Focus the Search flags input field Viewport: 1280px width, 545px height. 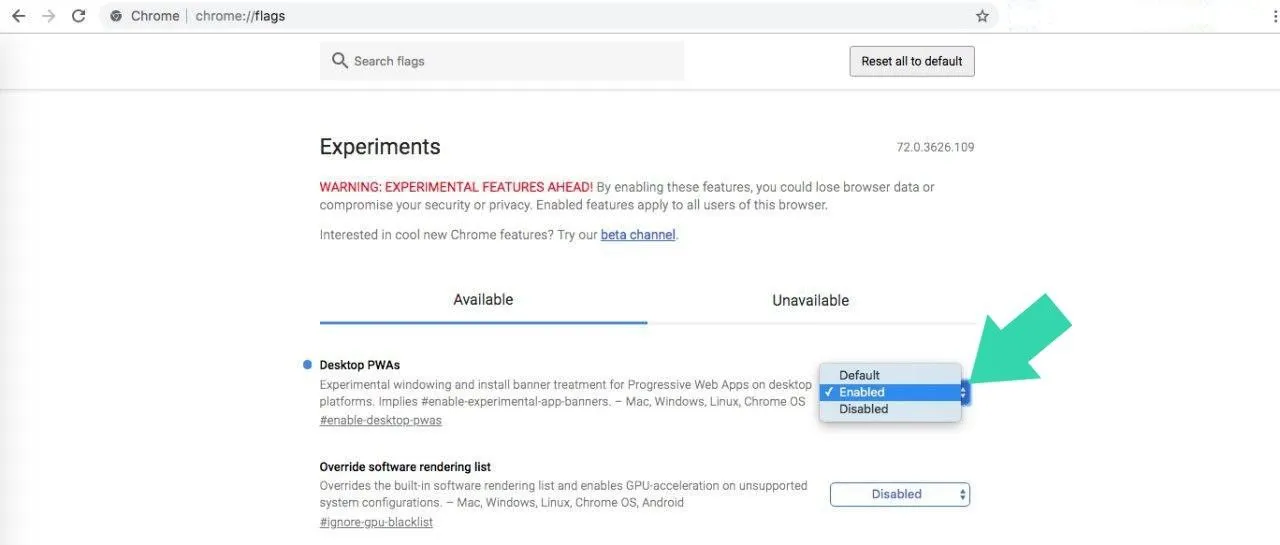click(502, 61)
